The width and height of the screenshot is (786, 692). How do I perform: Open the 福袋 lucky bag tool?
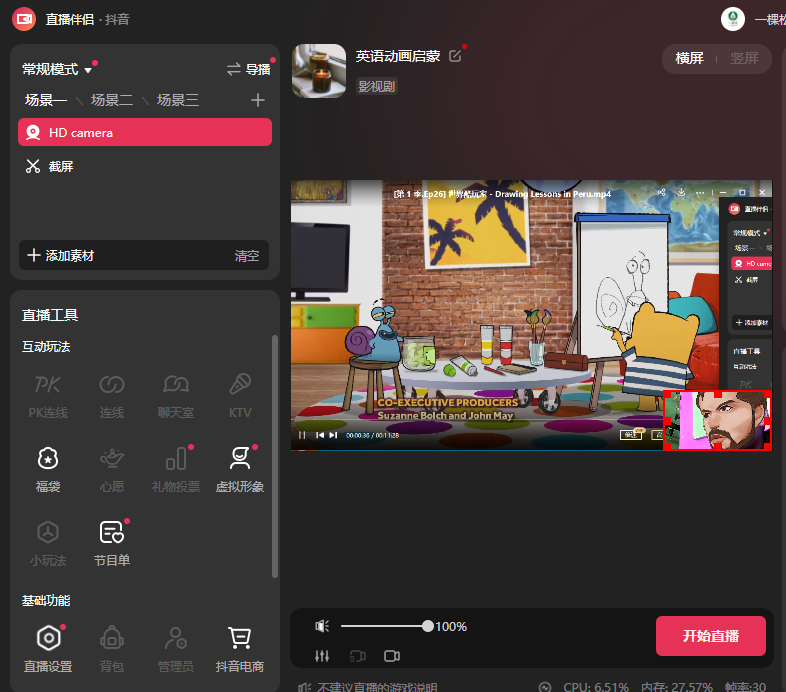[x=48, y=470]
